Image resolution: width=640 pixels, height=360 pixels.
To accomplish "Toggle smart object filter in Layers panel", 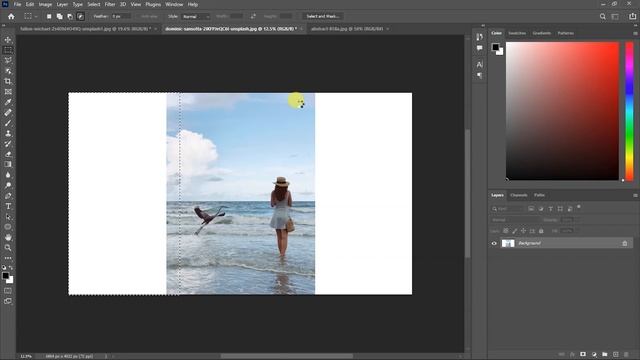I will point(570,209).
